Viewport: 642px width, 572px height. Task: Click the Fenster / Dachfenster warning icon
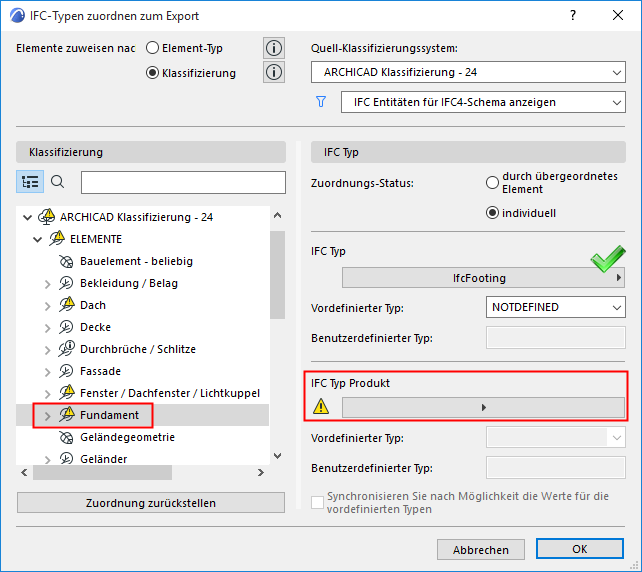point(67,392)
